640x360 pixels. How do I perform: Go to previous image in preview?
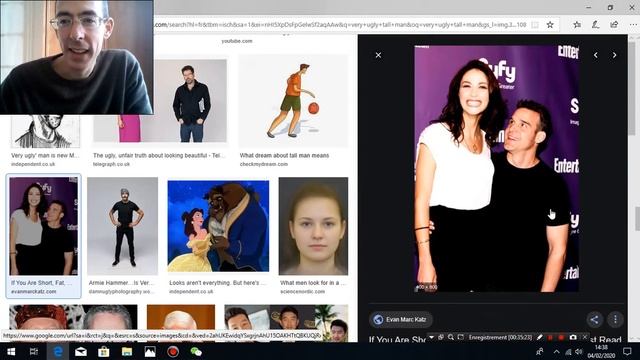click(596, 55)
